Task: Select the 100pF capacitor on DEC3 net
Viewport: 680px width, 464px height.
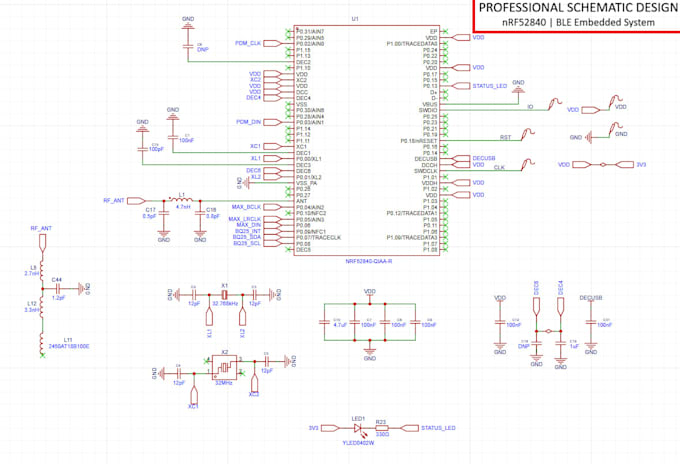Action: (x=142, y=149)
